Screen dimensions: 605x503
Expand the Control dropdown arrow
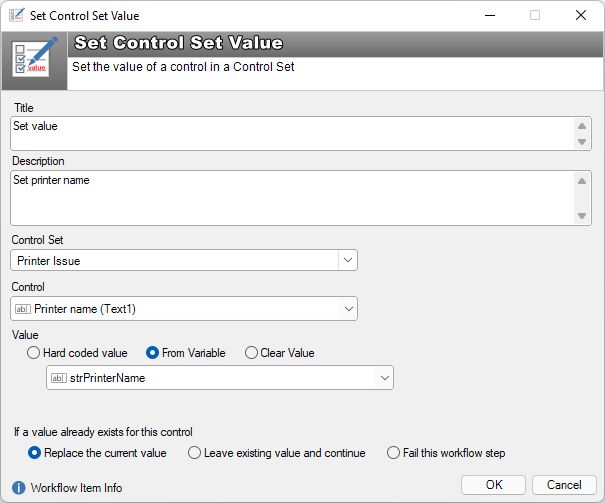(x=348, y=309)
